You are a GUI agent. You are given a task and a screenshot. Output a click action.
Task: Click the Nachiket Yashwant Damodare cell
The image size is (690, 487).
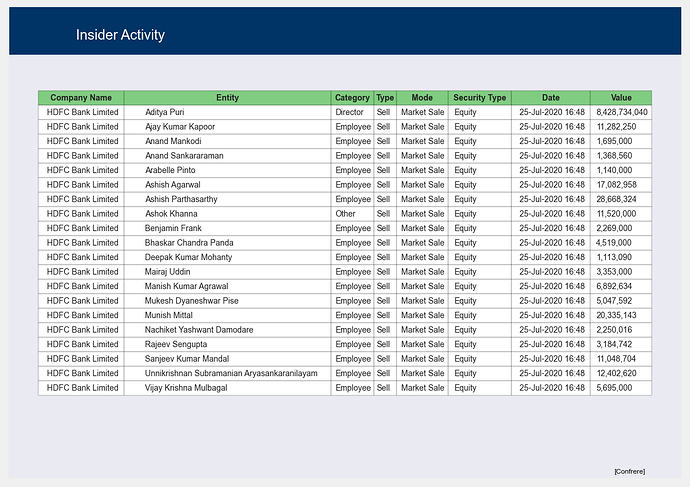[227, 330]
